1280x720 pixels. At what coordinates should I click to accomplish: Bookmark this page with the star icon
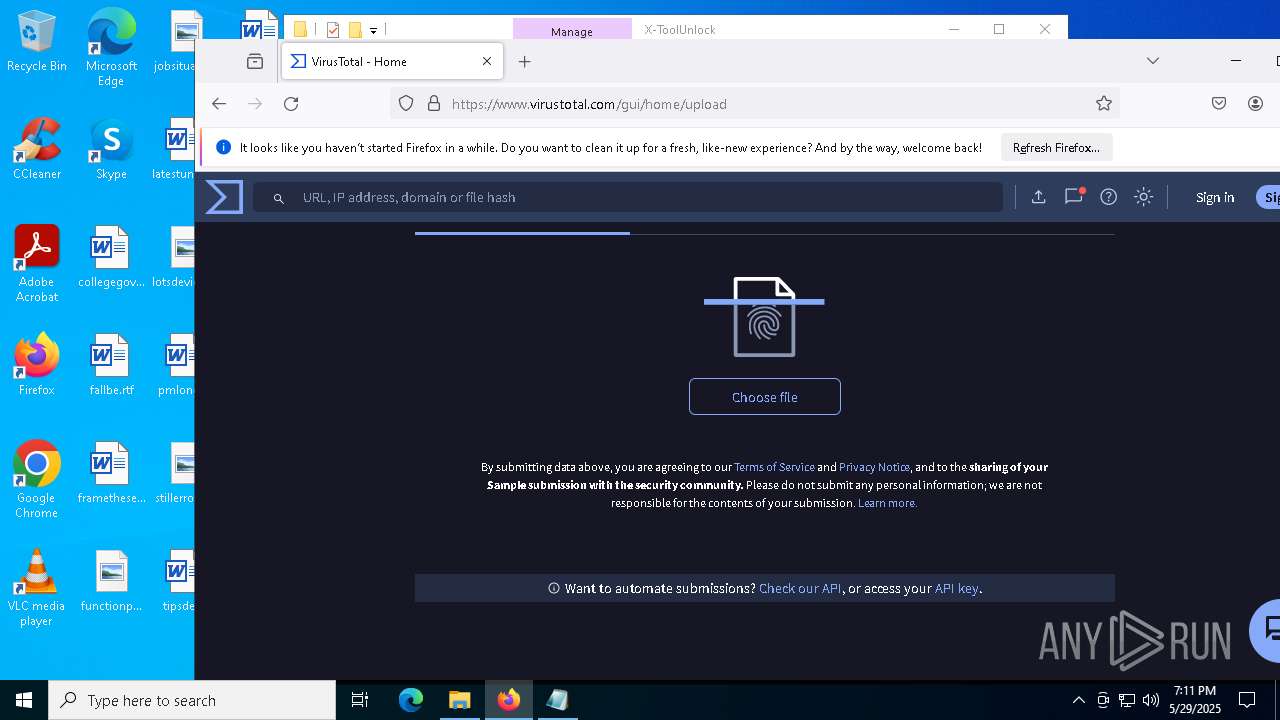(1104, 104)
